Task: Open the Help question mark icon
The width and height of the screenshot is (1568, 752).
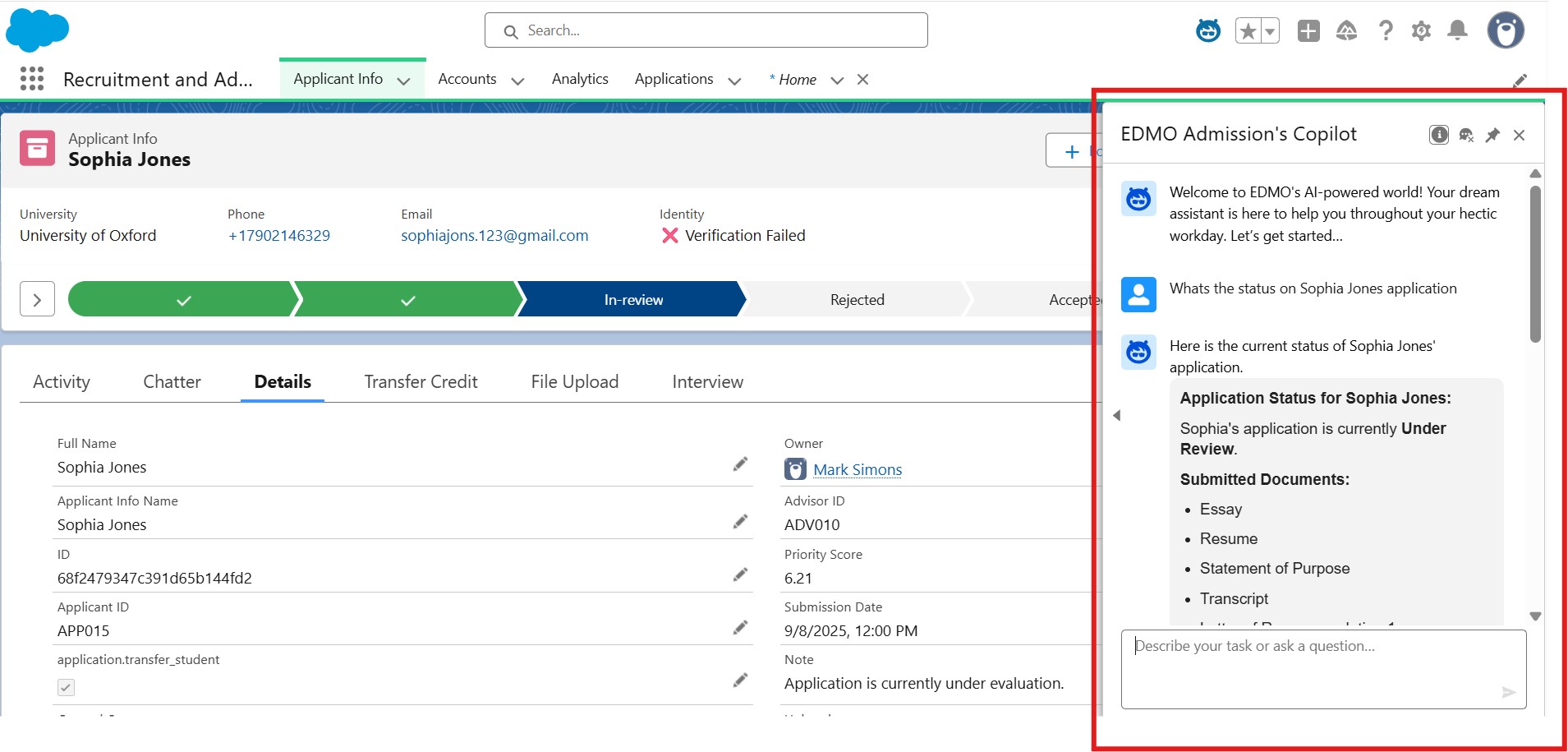Action: point(1386,31)
